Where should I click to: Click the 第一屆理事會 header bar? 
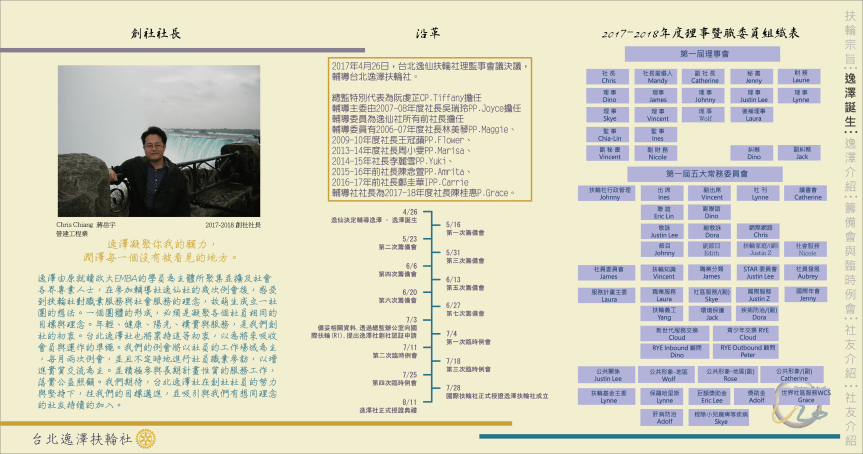tap(704, 52)
